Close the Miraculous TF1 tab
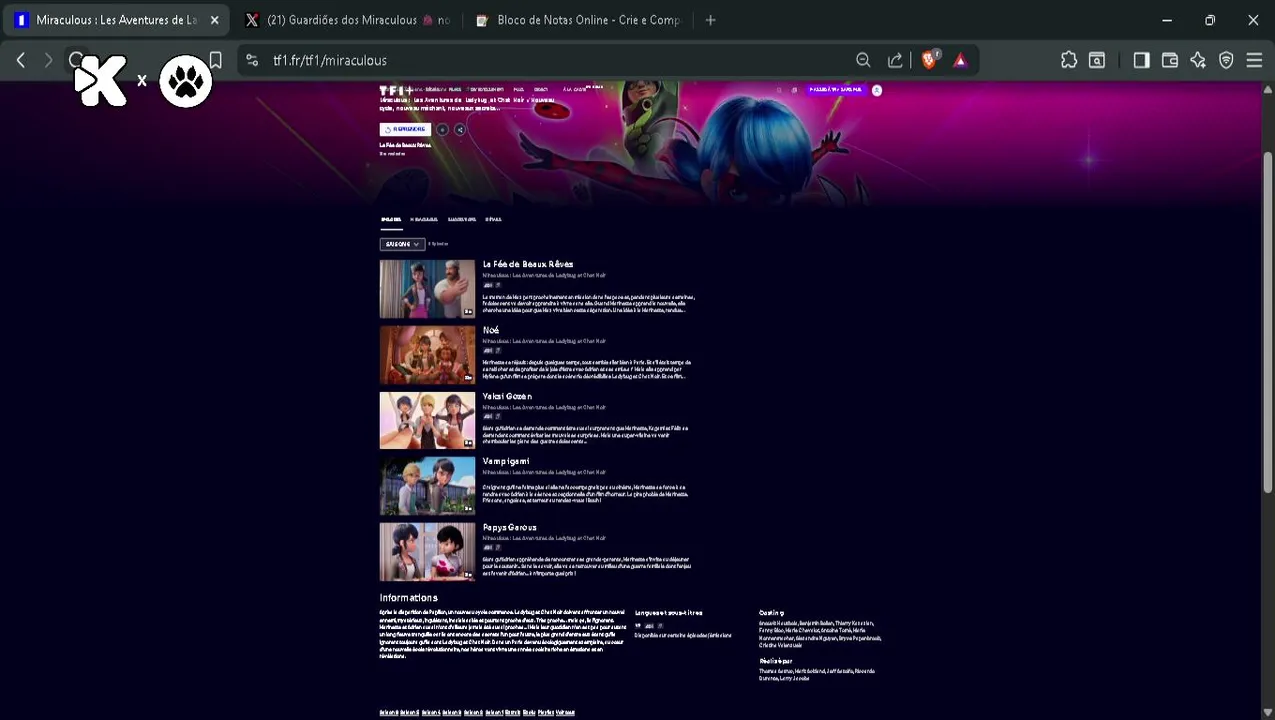Image resolution: width=1275 pixels, height=720 pixels. tap(214, 20)
